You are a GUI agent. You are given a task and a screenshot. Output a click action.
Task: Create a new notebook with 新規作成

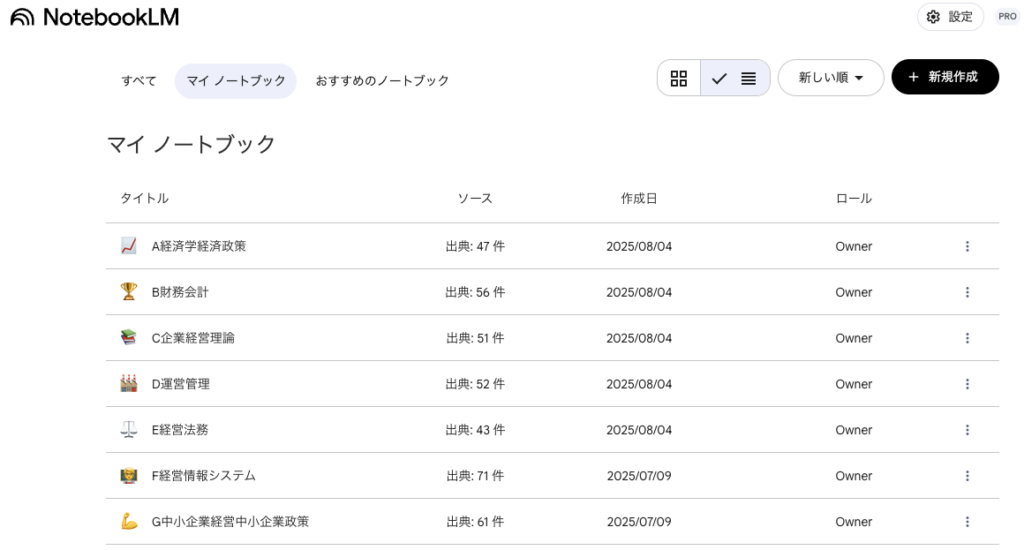tap(944, 77)
